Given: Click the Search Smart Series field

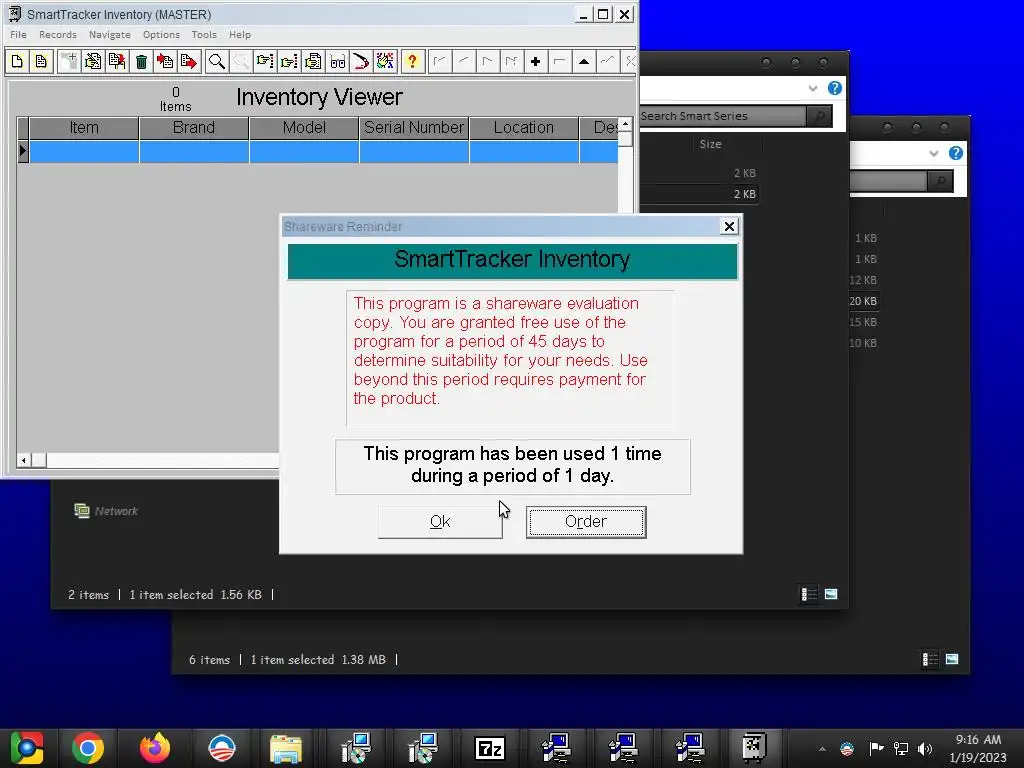Looking at the screenshot, I should coord(722,116).
